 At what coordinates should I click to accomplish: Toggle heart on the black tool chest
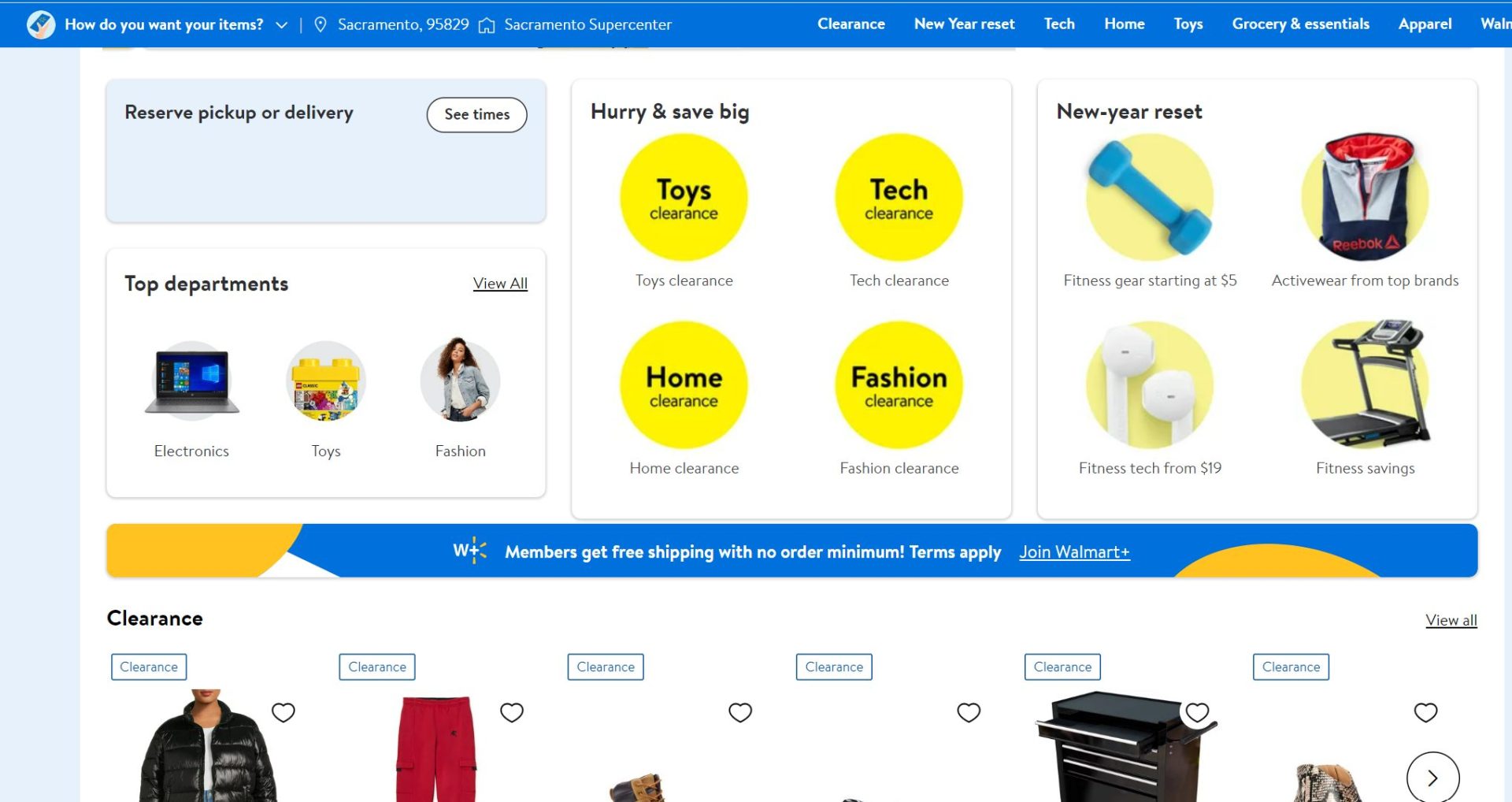(x=1197, y=712)
